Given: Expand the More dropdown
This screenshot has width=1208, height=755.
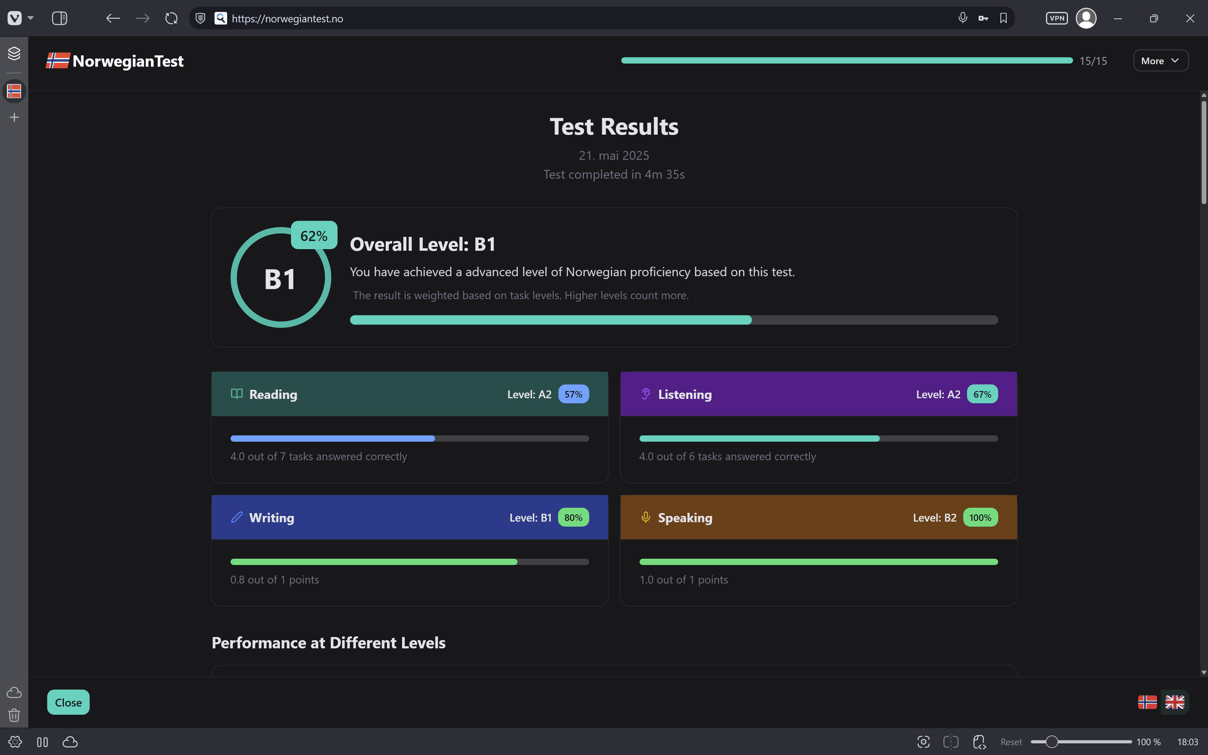Looking at the screenshot, I should coord(1160,61).
